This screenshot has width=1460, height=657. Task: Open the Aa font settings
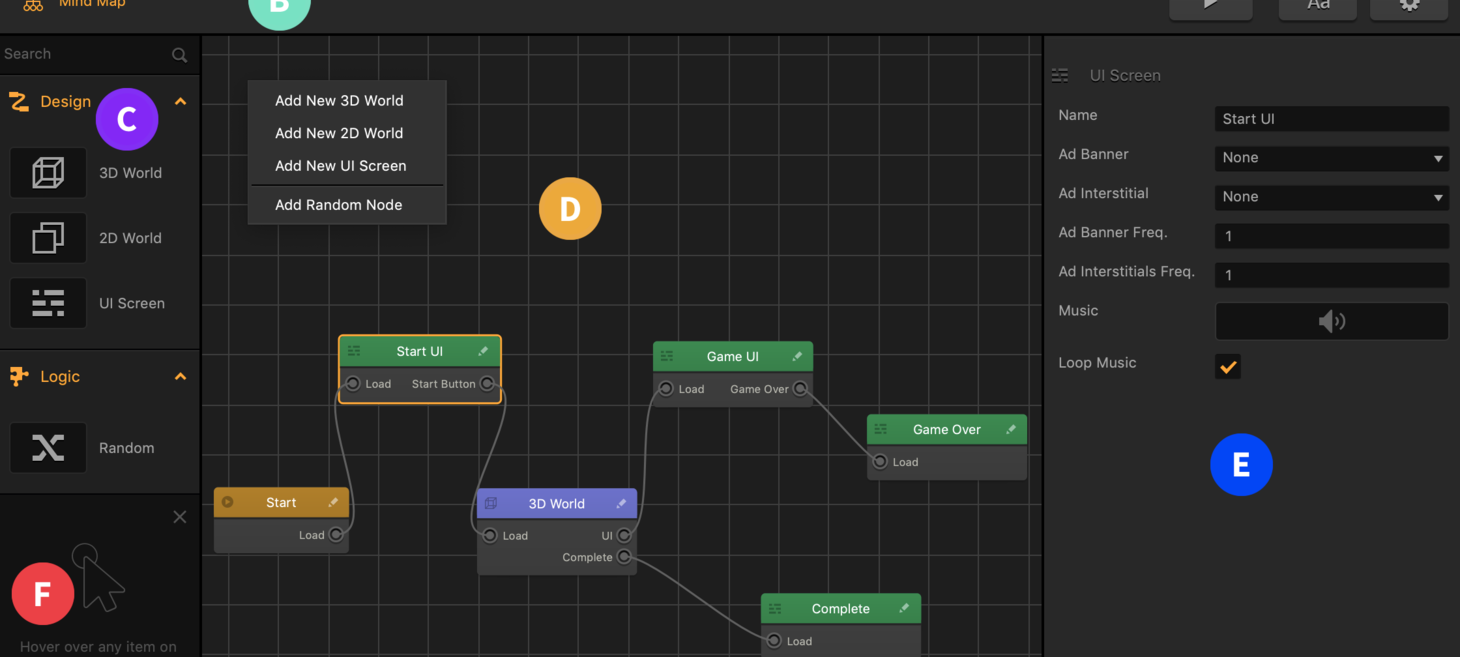(x=1318, y=6)
